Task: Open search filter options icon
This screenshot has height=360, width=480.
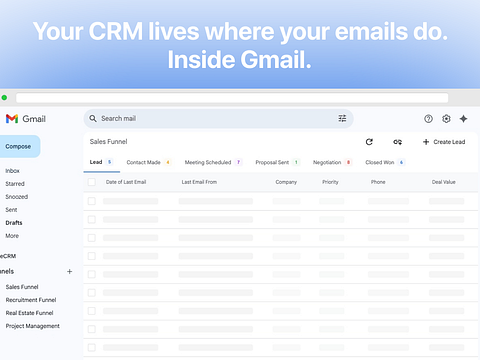Action: (342, 118)
